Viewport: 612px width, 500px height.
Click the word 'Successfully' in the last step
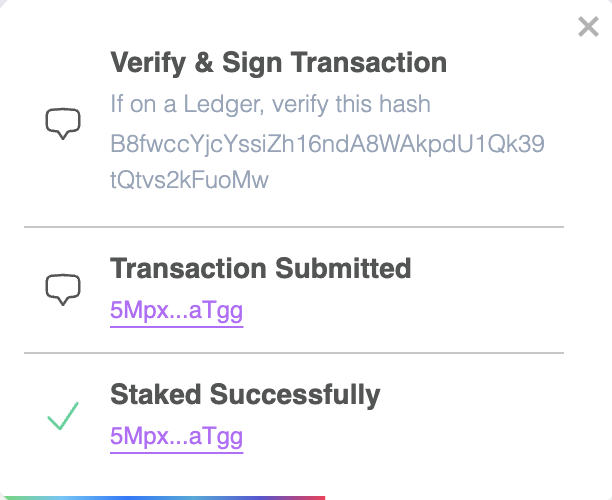(295, 395)
